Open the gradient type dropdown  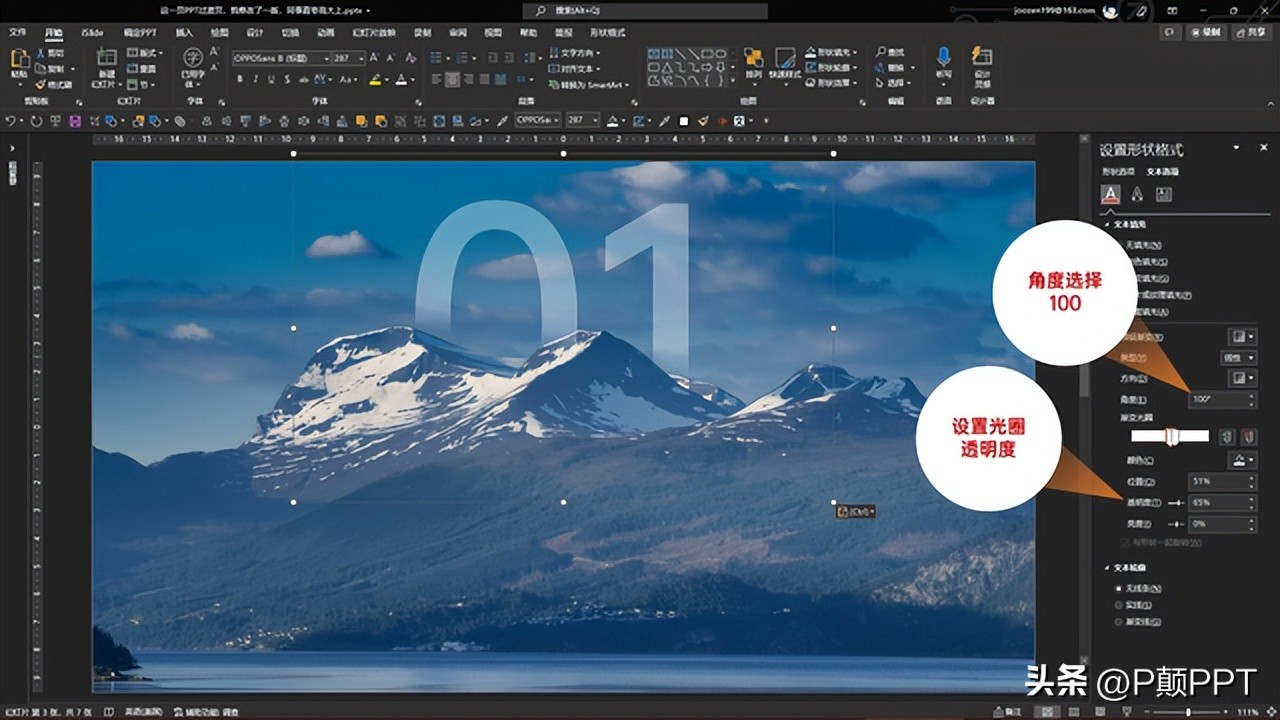pos(1238,358)
